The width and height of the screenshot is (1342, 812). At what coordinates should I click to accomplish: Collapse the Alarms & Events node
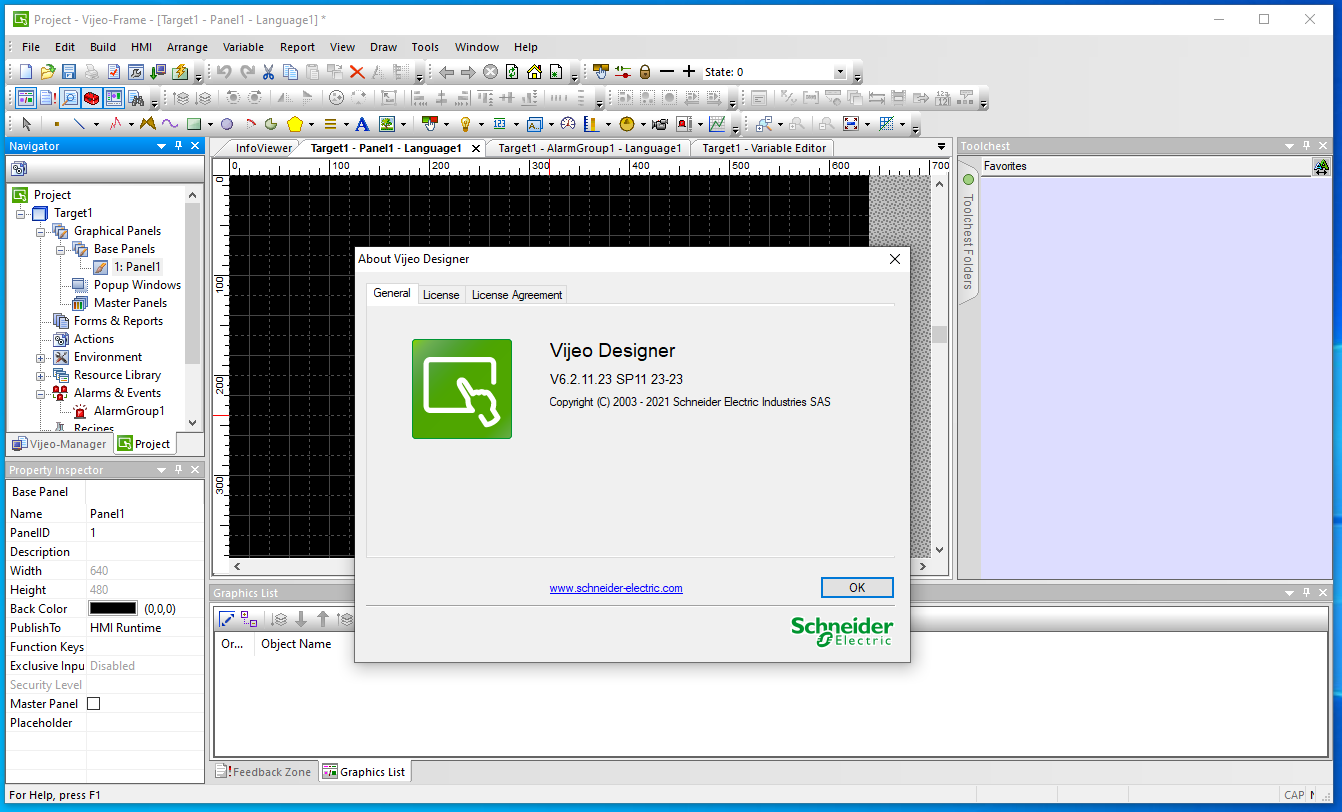click(x=41, y=393)
